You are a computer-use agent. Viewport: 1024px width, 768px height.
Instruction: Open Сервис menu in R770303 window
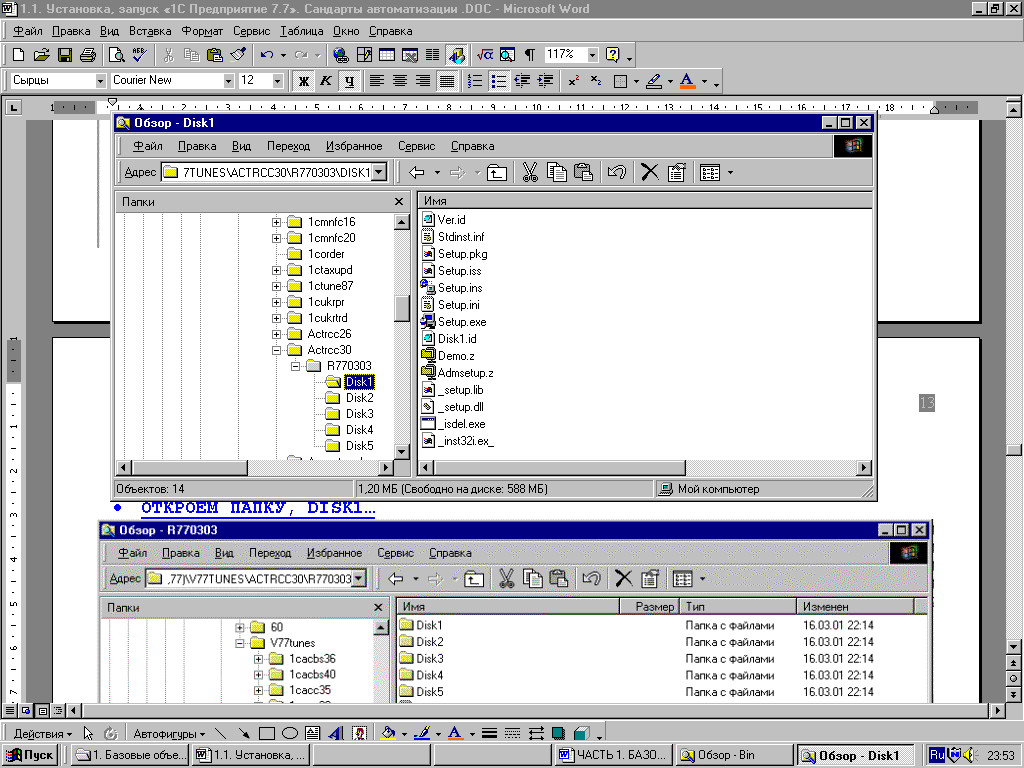click(x=395, y=553)
